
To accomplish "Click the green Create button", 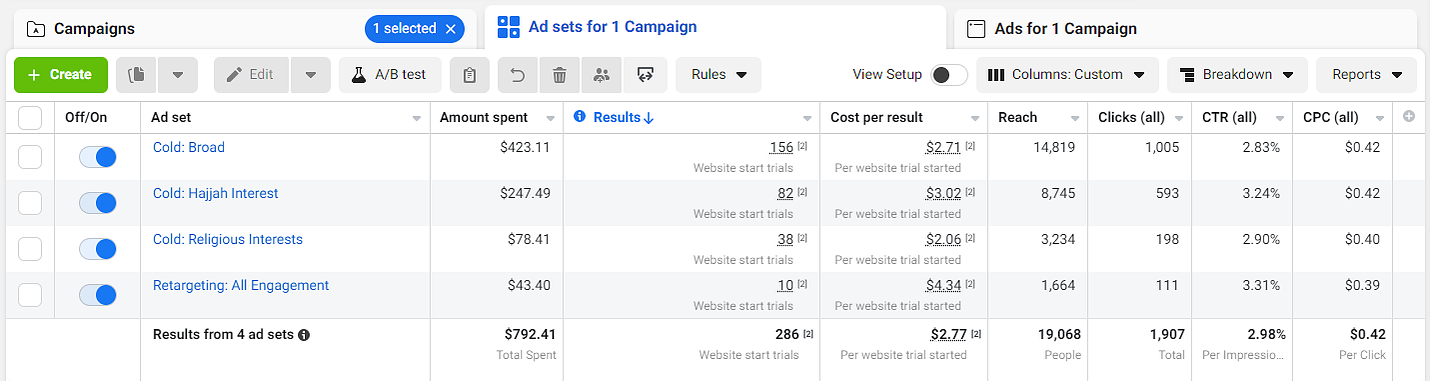I will (x=61, y=75).
